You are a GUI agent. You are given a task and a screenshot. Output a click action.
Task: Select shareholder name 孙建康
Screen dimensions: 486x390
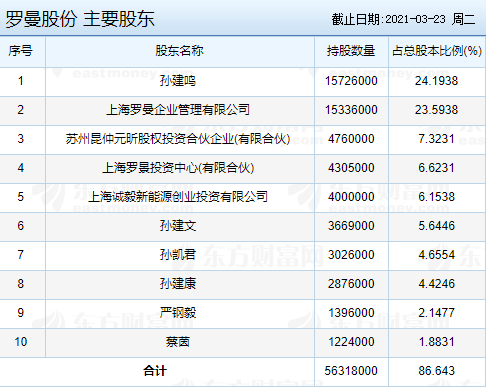[178, 284]
